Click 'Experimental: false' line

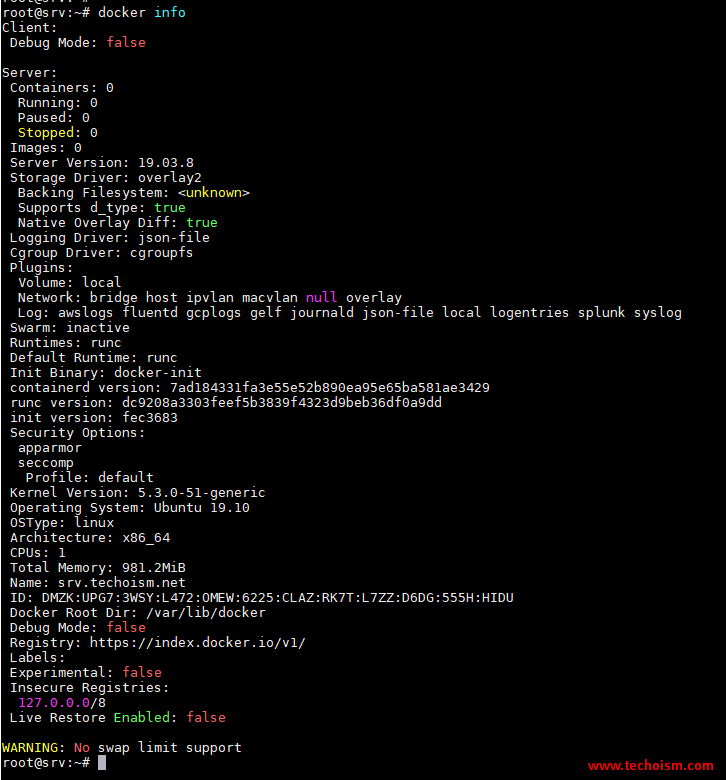point(86,673)
